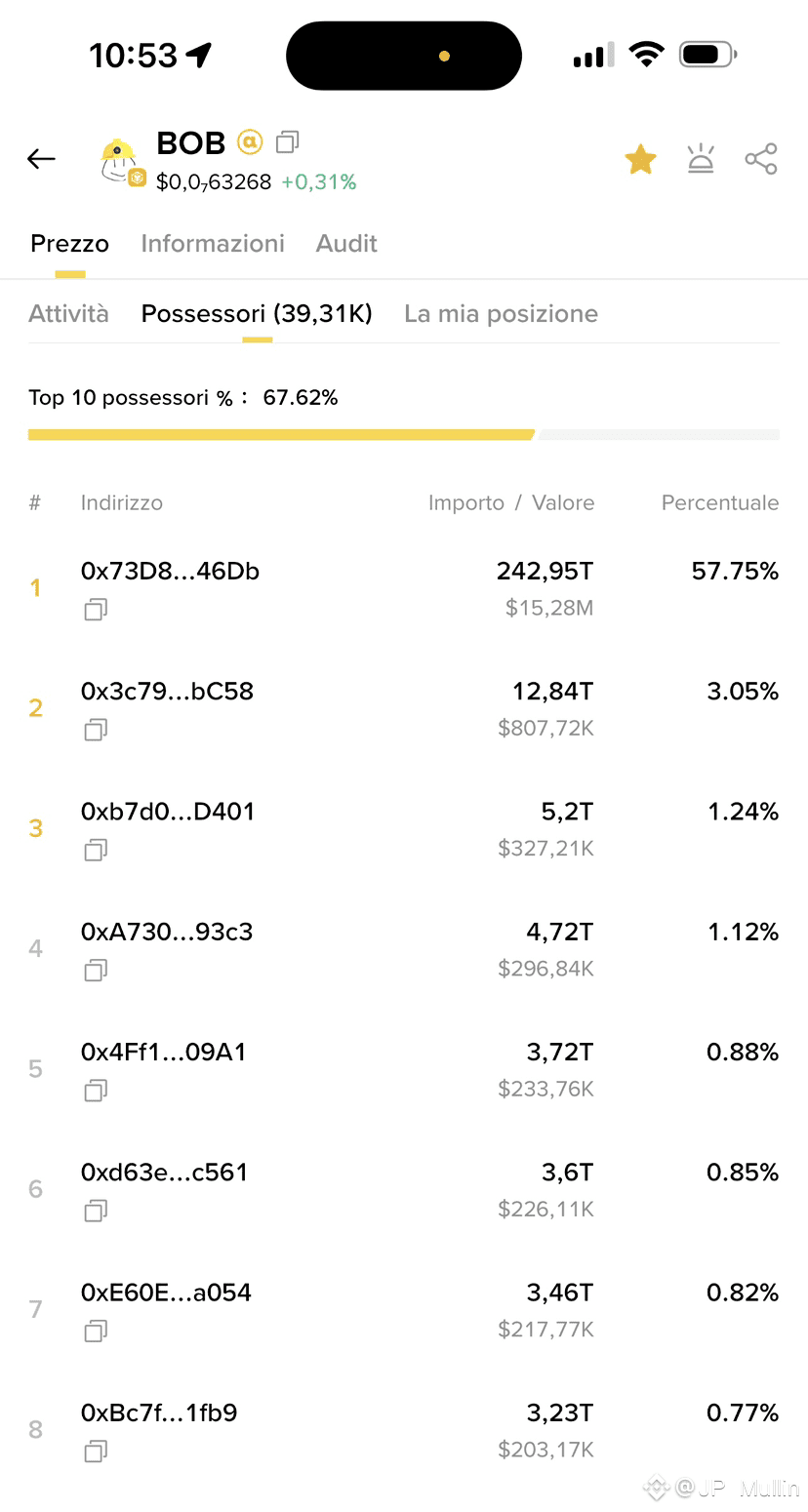Copy address 0xb7d0...D401
Image resolution: width=808 pixels, height=1512 pixels.
coord(96,850)
